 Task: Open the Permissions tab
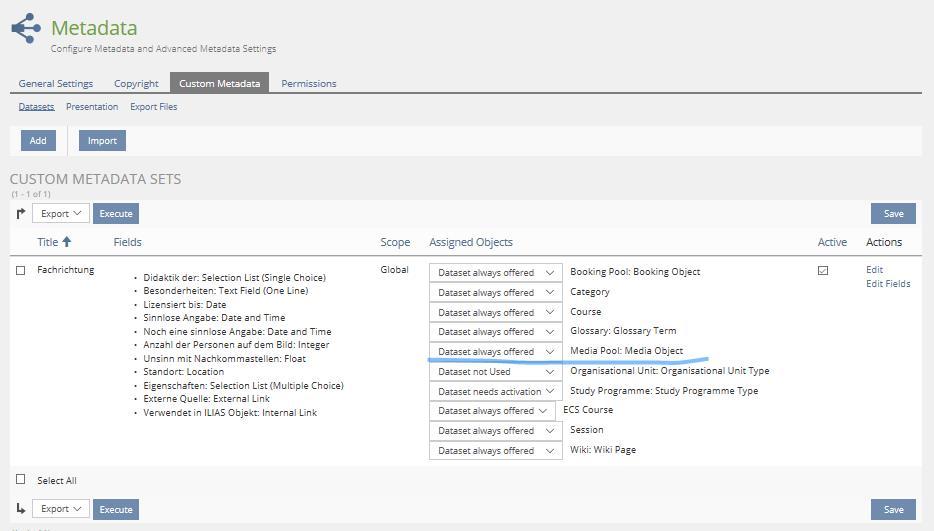(308, 83)
